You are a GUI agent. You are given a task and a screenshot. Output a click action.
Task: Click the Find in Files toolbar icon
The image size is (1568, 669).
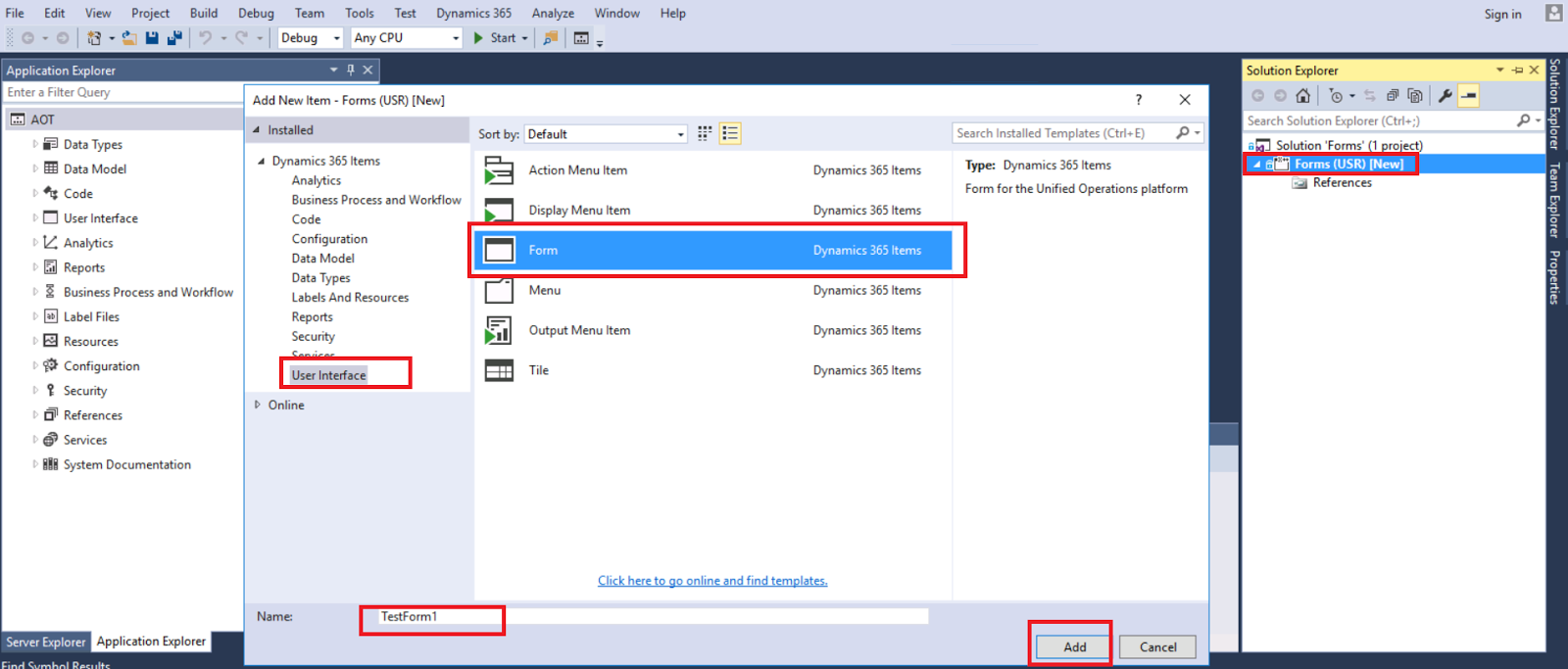point(551,38)
